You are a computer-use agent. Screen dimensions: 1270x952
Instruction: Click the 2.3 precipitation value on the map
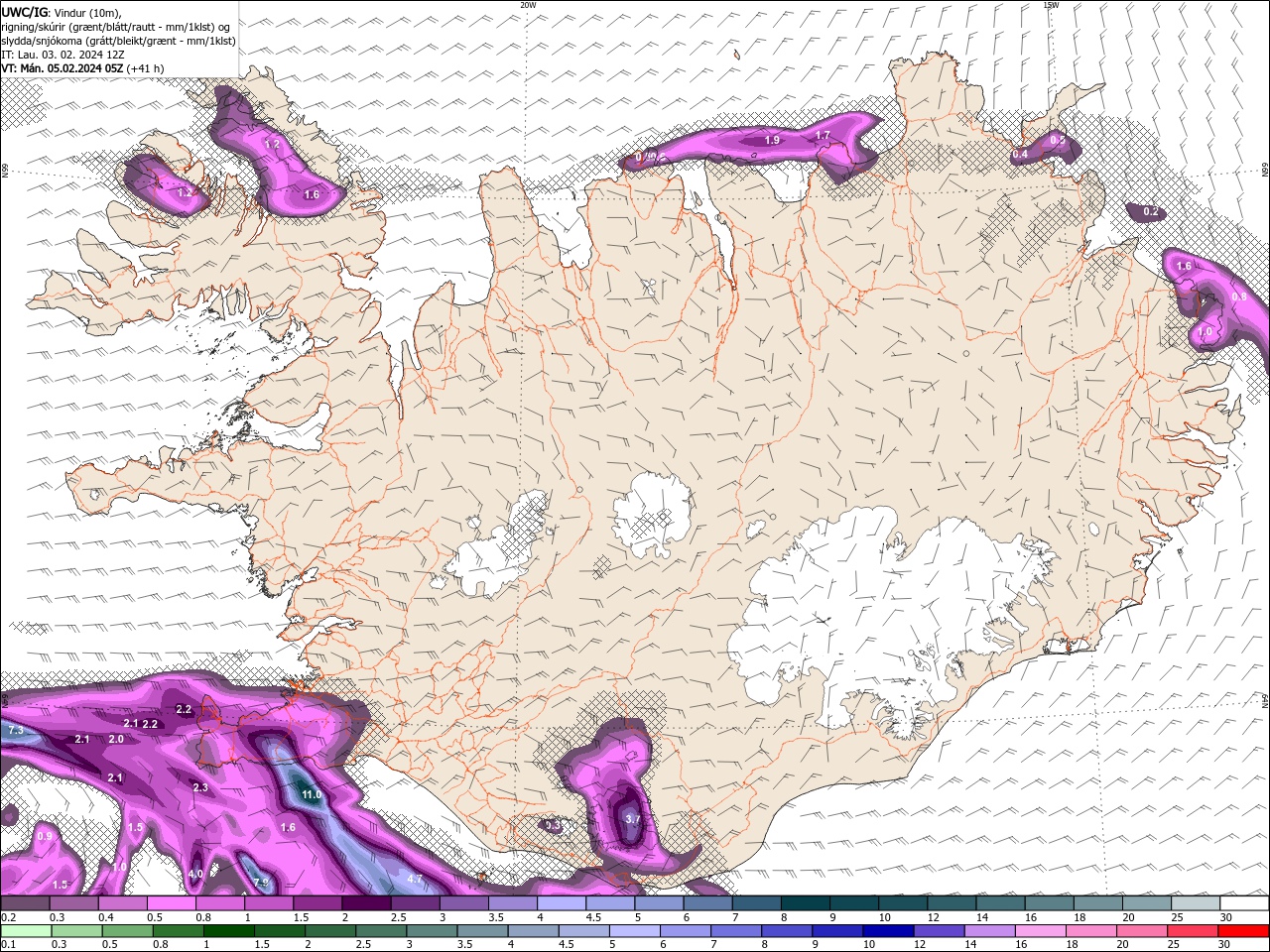[x=200, y=787]
